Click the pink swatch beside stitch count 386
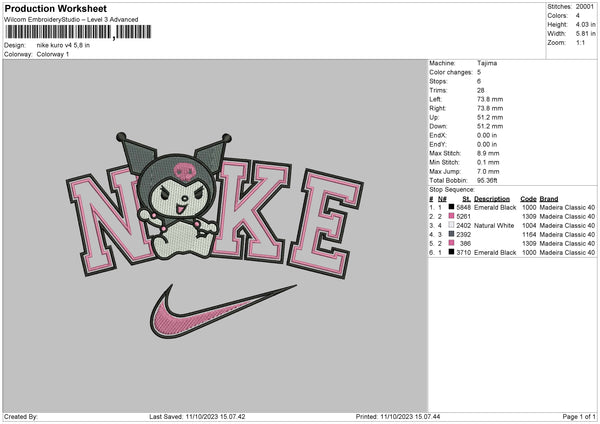 (451, 243)
